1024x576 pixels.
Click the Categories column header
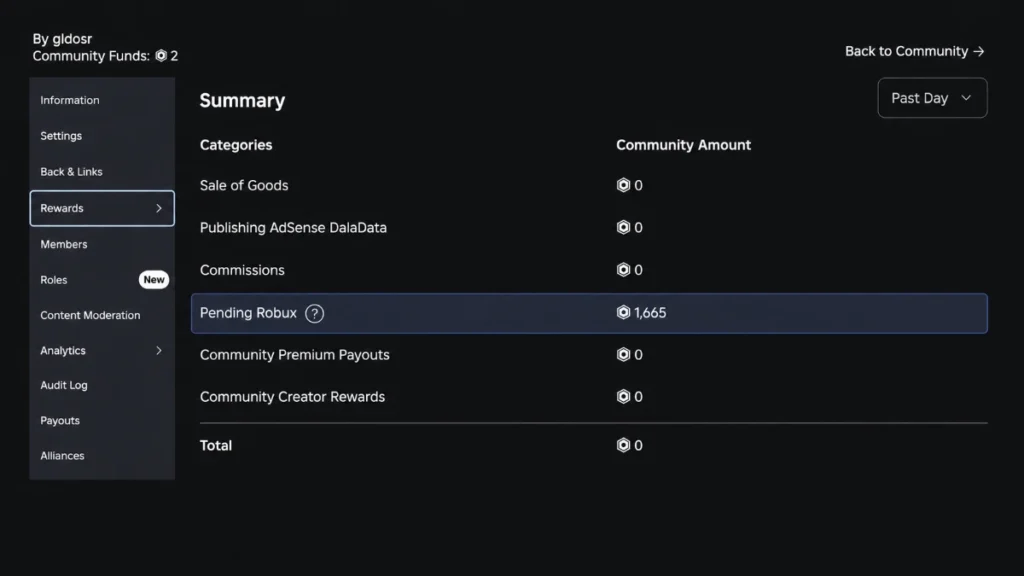tap(236, 145)
